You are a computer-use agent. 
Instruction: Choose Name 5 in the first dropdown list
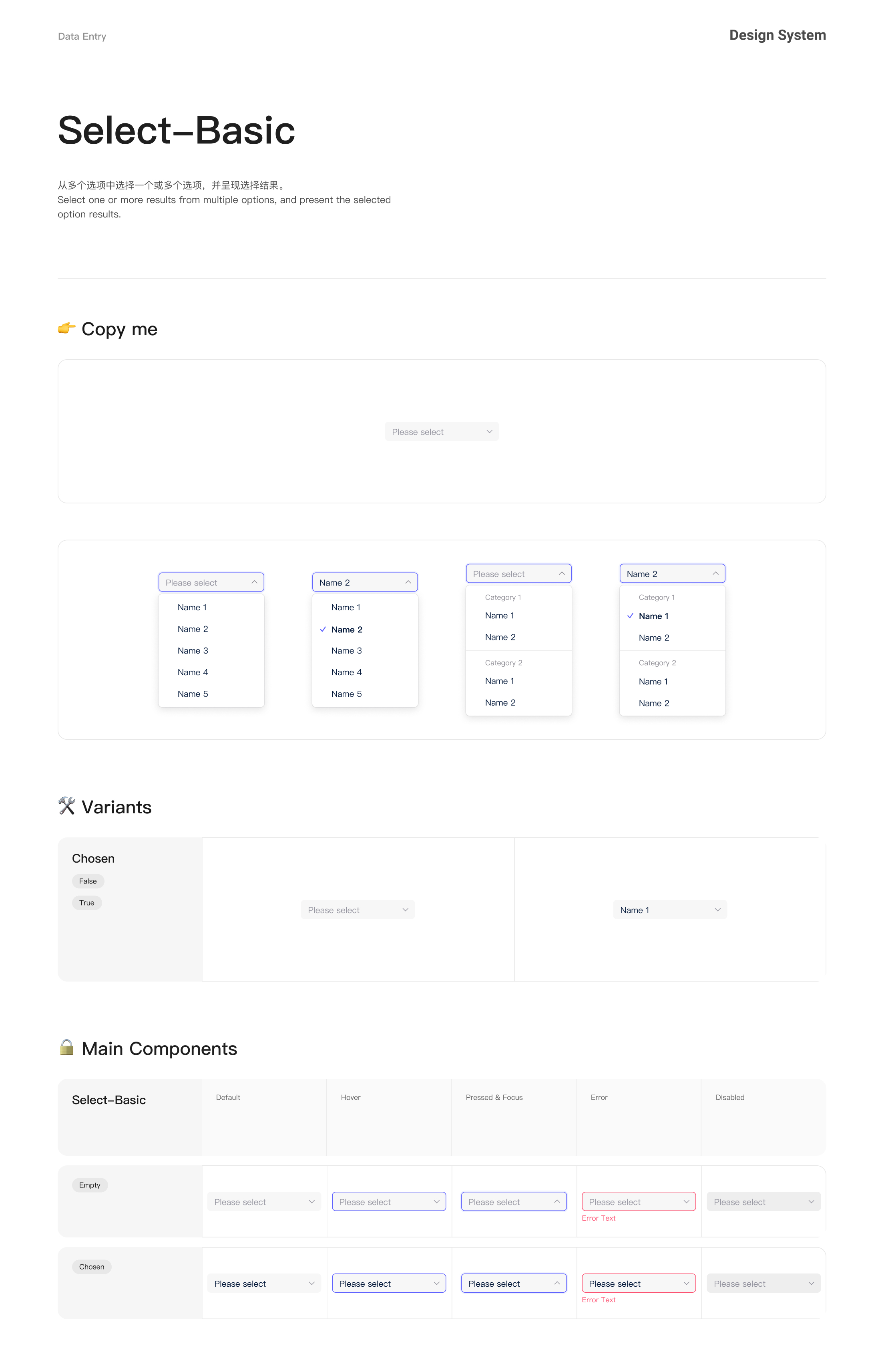click(x=193, y=694)
